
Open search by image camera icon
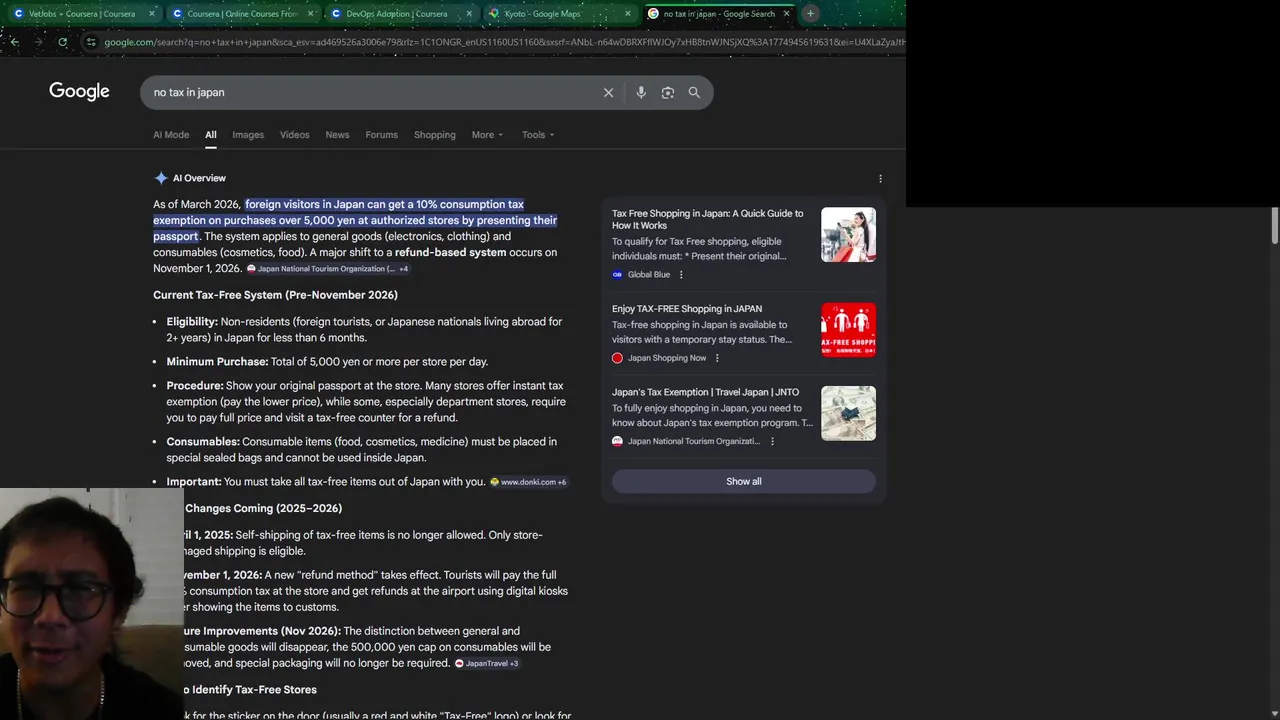[668, 92]
